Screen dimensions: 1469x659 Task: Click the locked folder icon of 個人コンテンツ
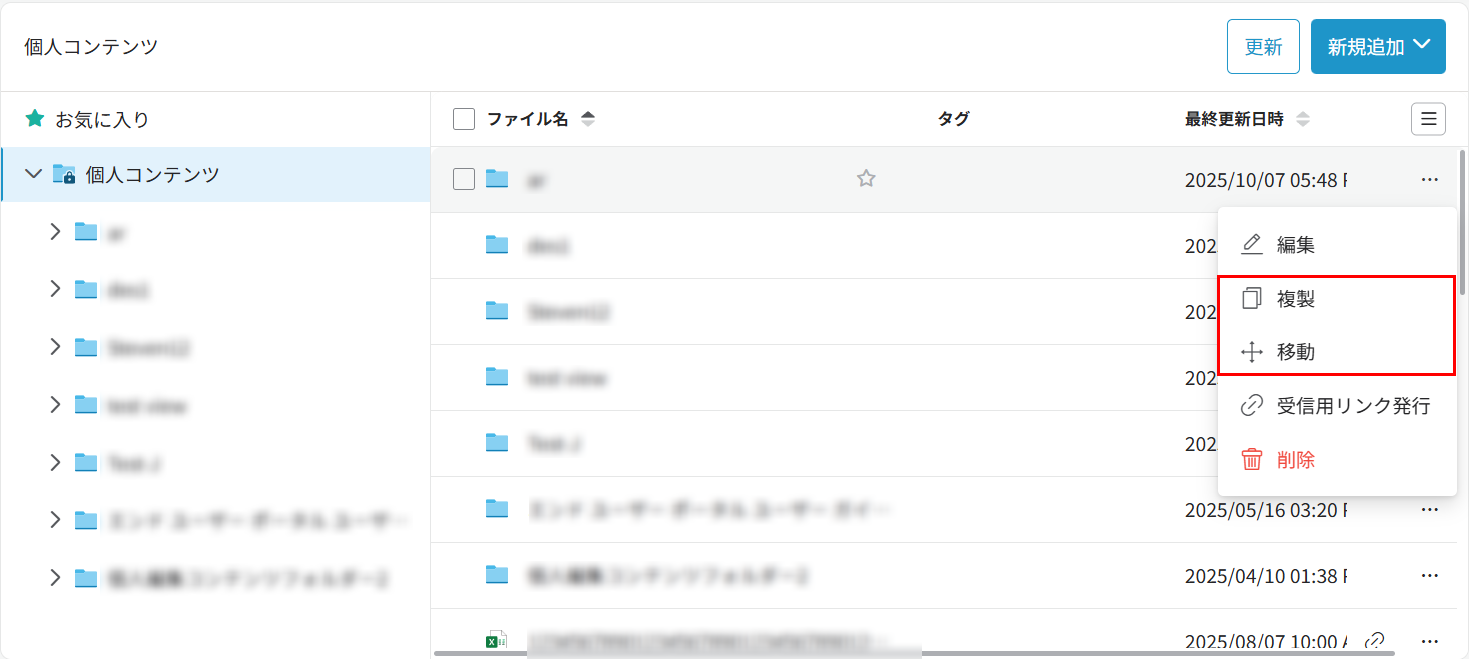click(x=64, y=174)
